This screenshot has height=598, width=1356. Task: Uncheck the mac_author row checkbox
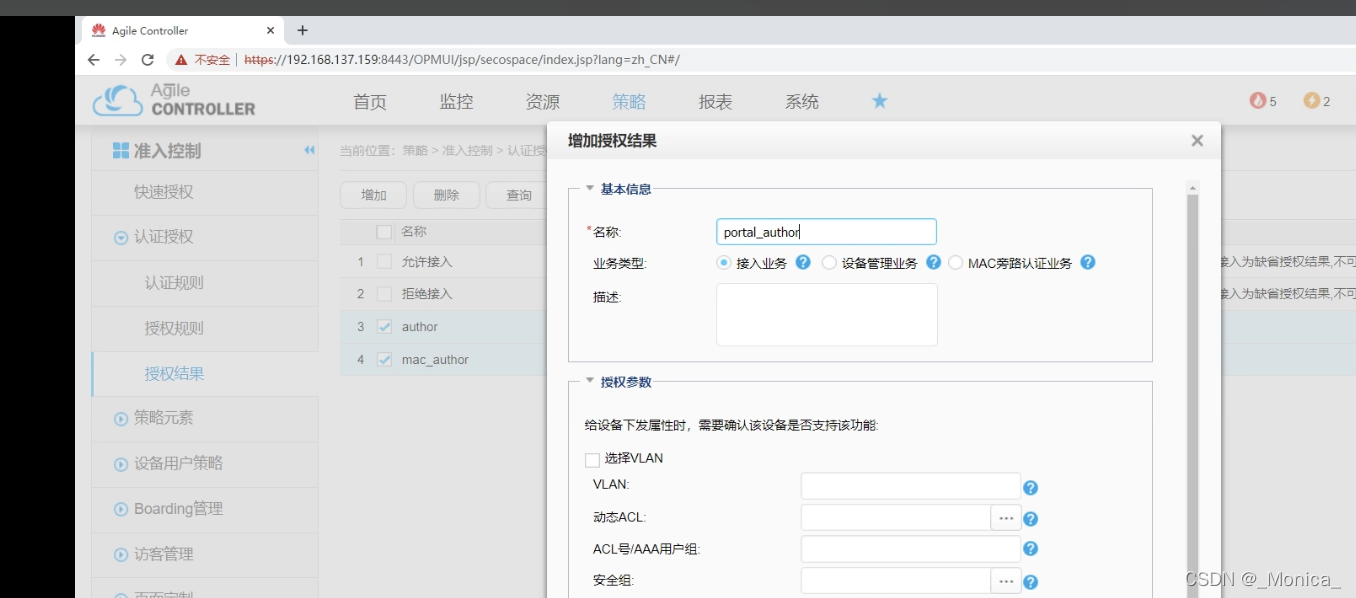(x=384, y=359)
